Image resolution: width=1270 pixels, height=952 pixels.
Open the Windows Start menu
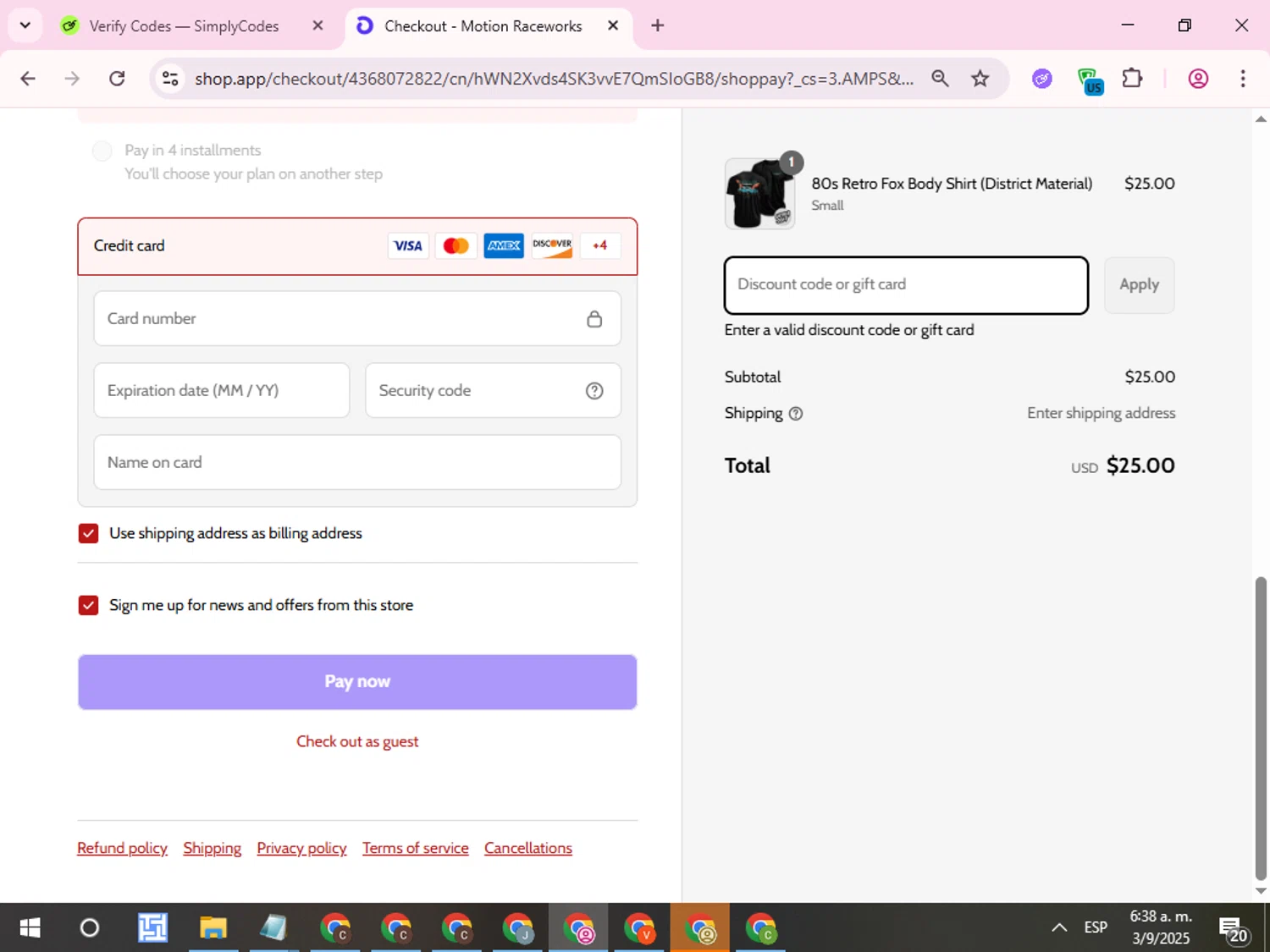click(x=30, y=928)
